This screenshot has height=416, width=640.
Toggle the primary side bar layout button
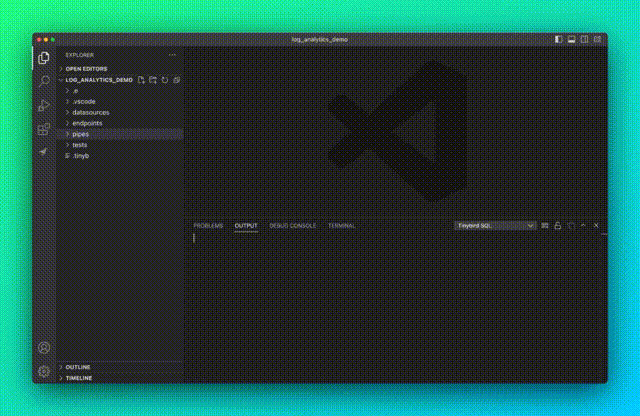(559, 39)
